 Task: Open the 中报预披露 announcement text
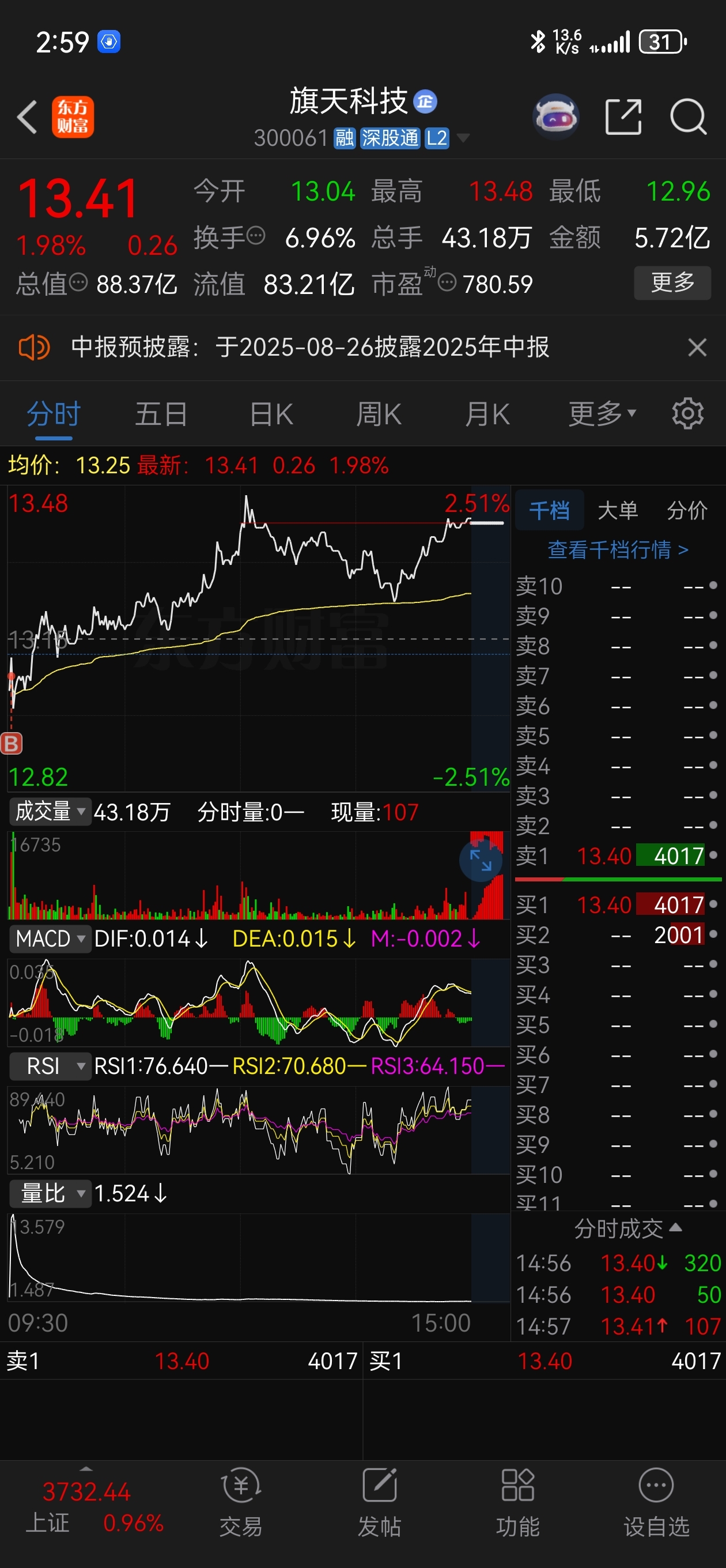coord(310,348)
